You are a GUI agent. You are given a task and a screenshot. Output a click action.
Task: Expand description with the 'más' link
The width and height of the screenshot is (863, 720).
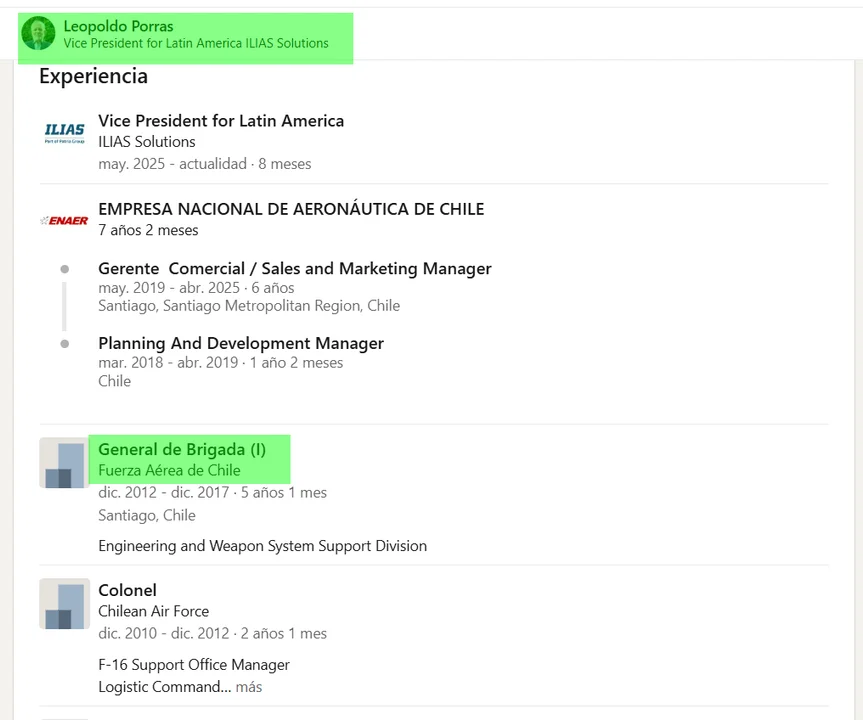pyautogui.click(x=249, y=687)
